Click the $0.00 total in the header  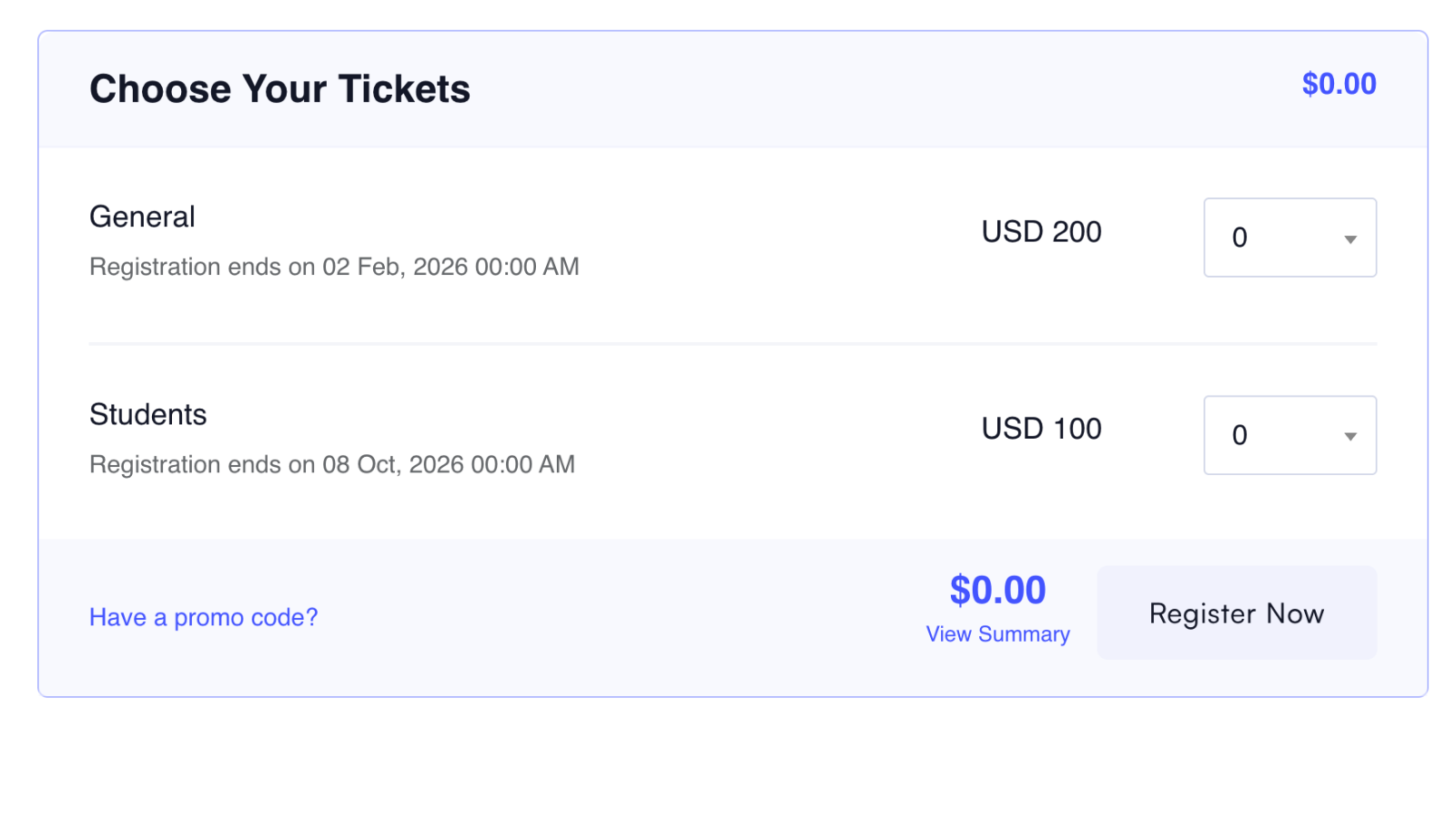click(1338, 84)
